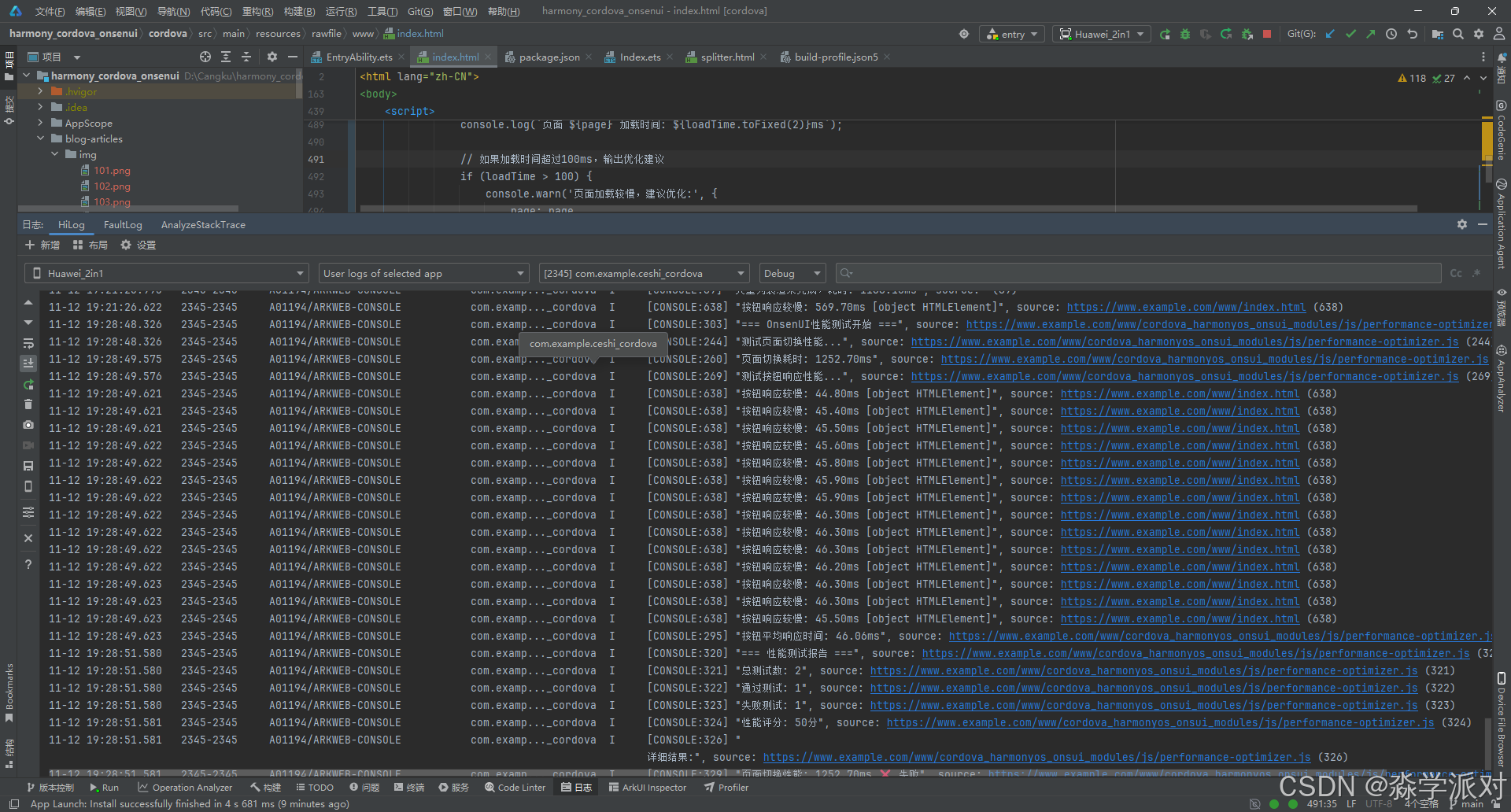
Task: Open log filter sliders icon
Action: [28, 512]
